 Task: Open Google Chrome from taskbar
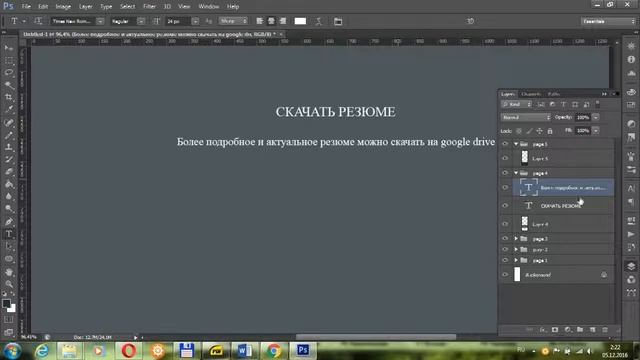click(x=273, y=351)
